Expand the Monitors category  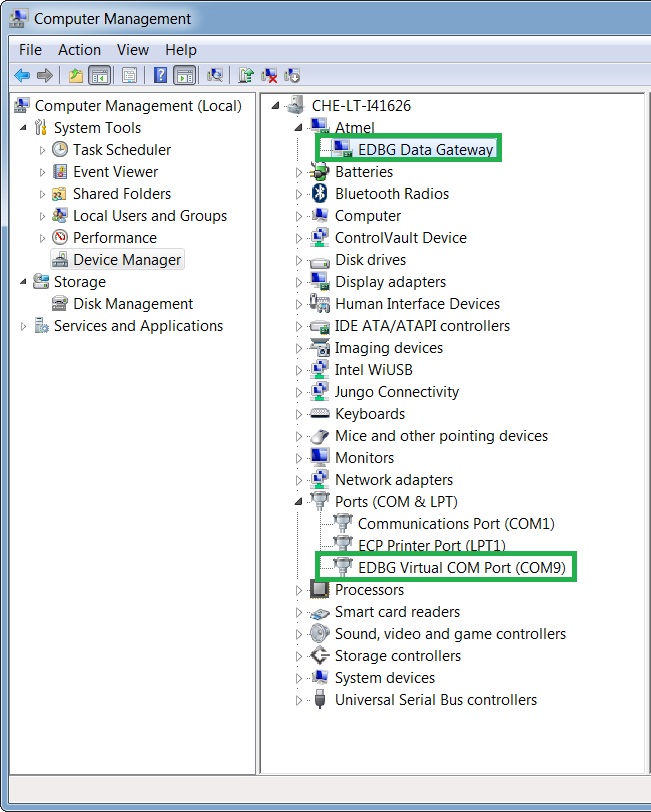pyautogui.click(x=298, y=458)
